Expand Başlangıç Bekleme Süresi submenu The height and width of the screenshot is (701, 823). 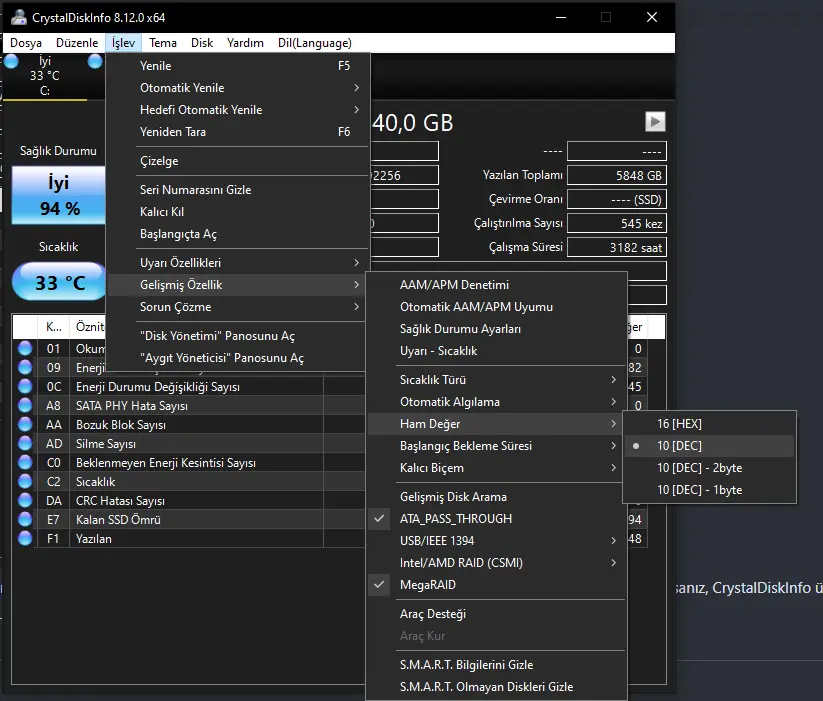(497, 445)
